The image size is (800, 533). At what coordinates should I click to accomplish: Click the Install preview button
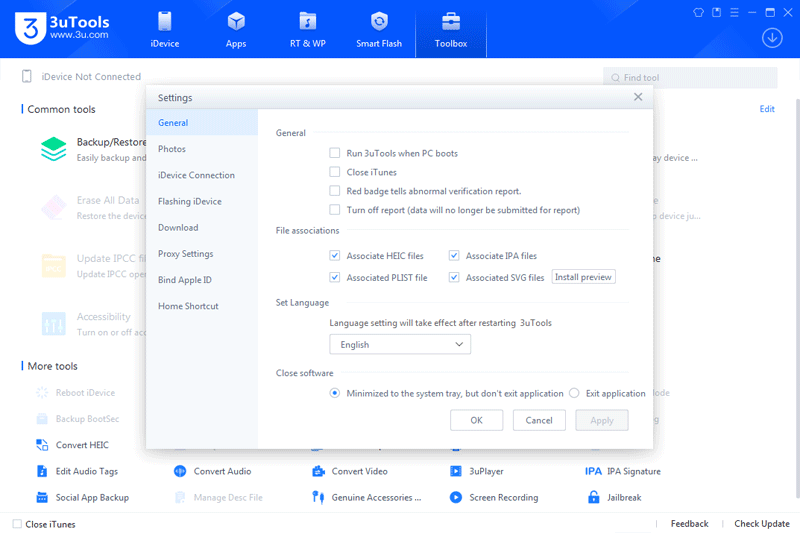coord(584,277)
